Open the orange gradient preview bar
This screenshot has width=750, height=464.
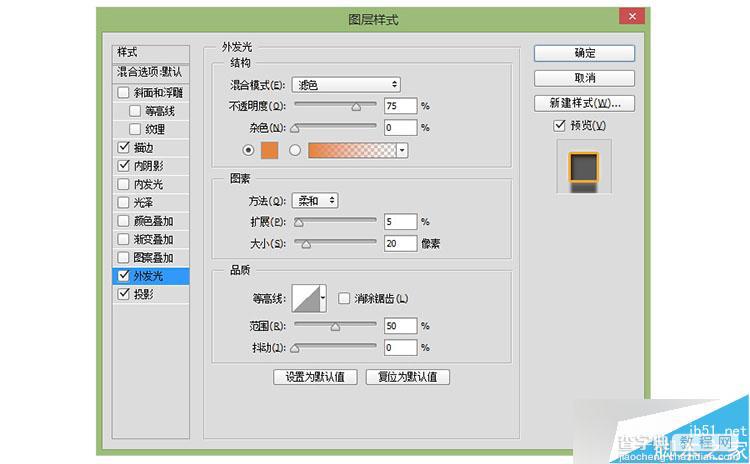[x=353, y=150]
